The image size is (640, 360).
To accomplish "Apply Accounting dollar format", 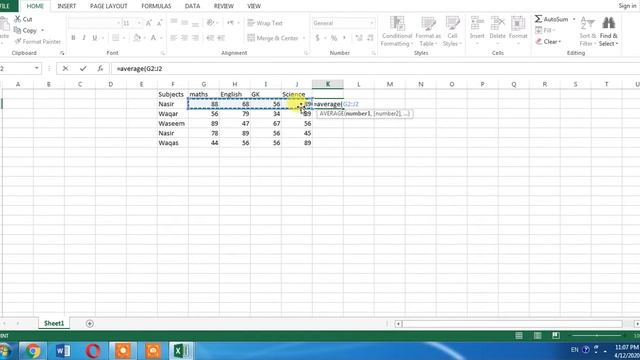I will (x=317, y=38).
